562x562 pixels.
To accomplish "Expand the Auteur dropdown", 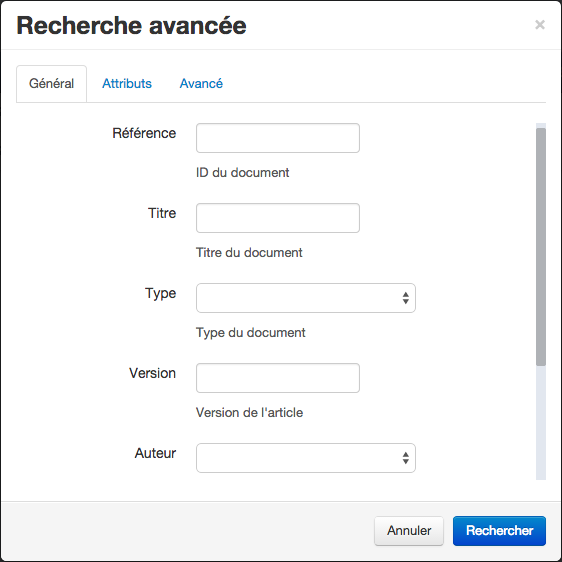I will [306, 458].
